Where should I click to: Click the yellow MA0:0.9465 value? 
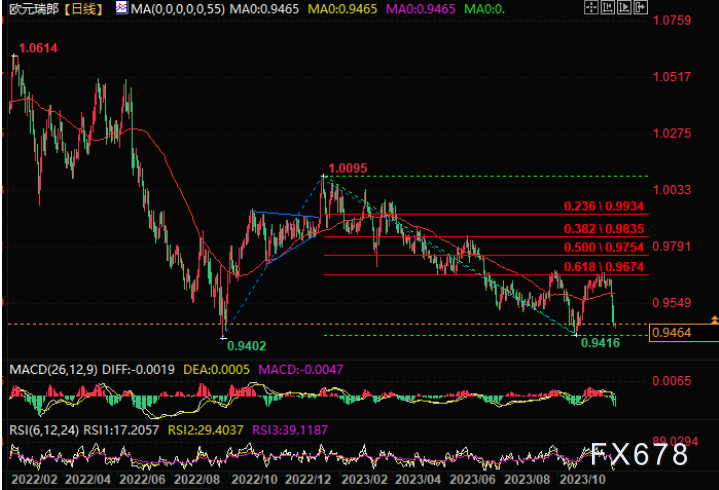pyautogui.click(x=343, y=9)
